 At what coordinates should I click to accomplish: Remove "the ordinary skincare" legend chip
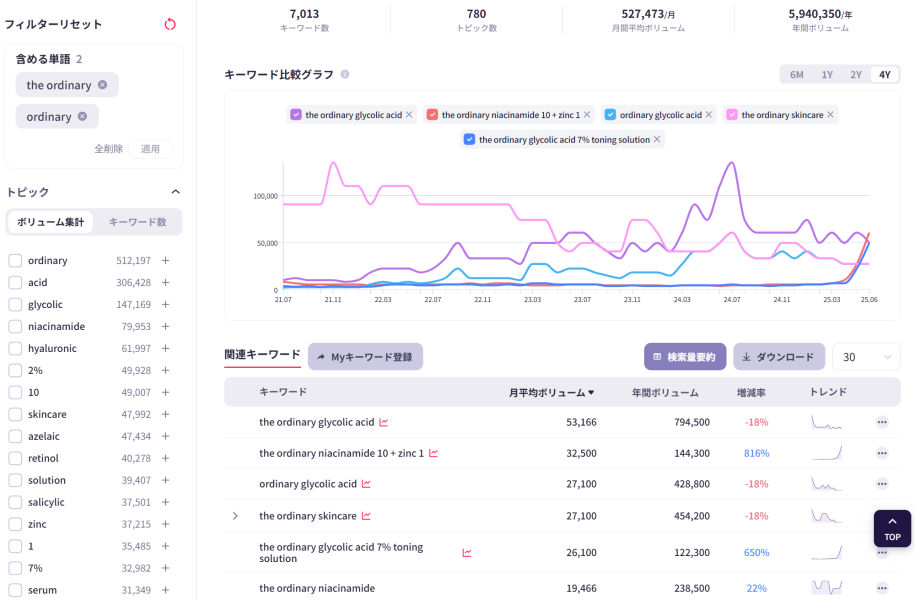pos(830,114)
